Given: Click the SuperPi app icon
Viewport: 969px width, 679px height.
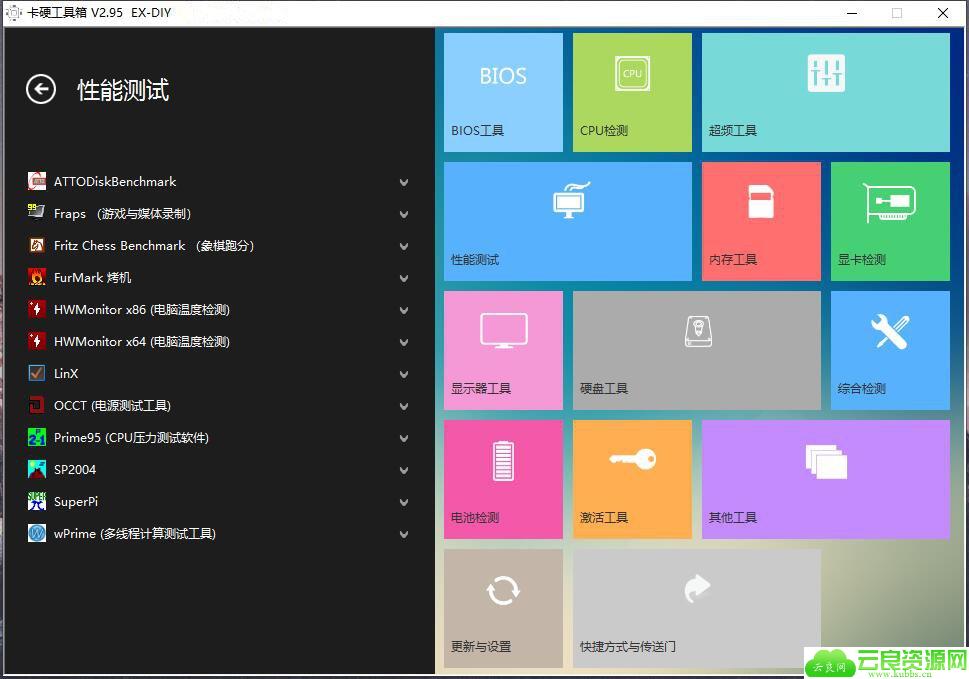Looking at the screenshot, I should 36,501.
